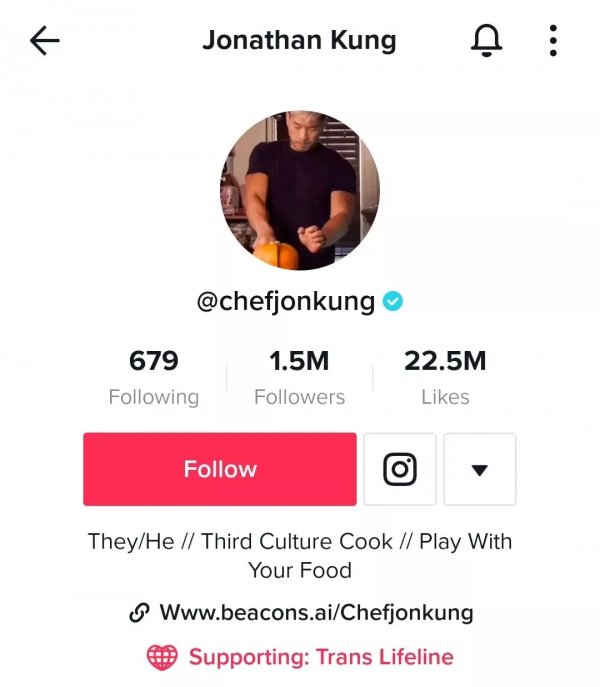Tap the Jonathan Kung title
600x687 pixels.
tap(299, 41)
